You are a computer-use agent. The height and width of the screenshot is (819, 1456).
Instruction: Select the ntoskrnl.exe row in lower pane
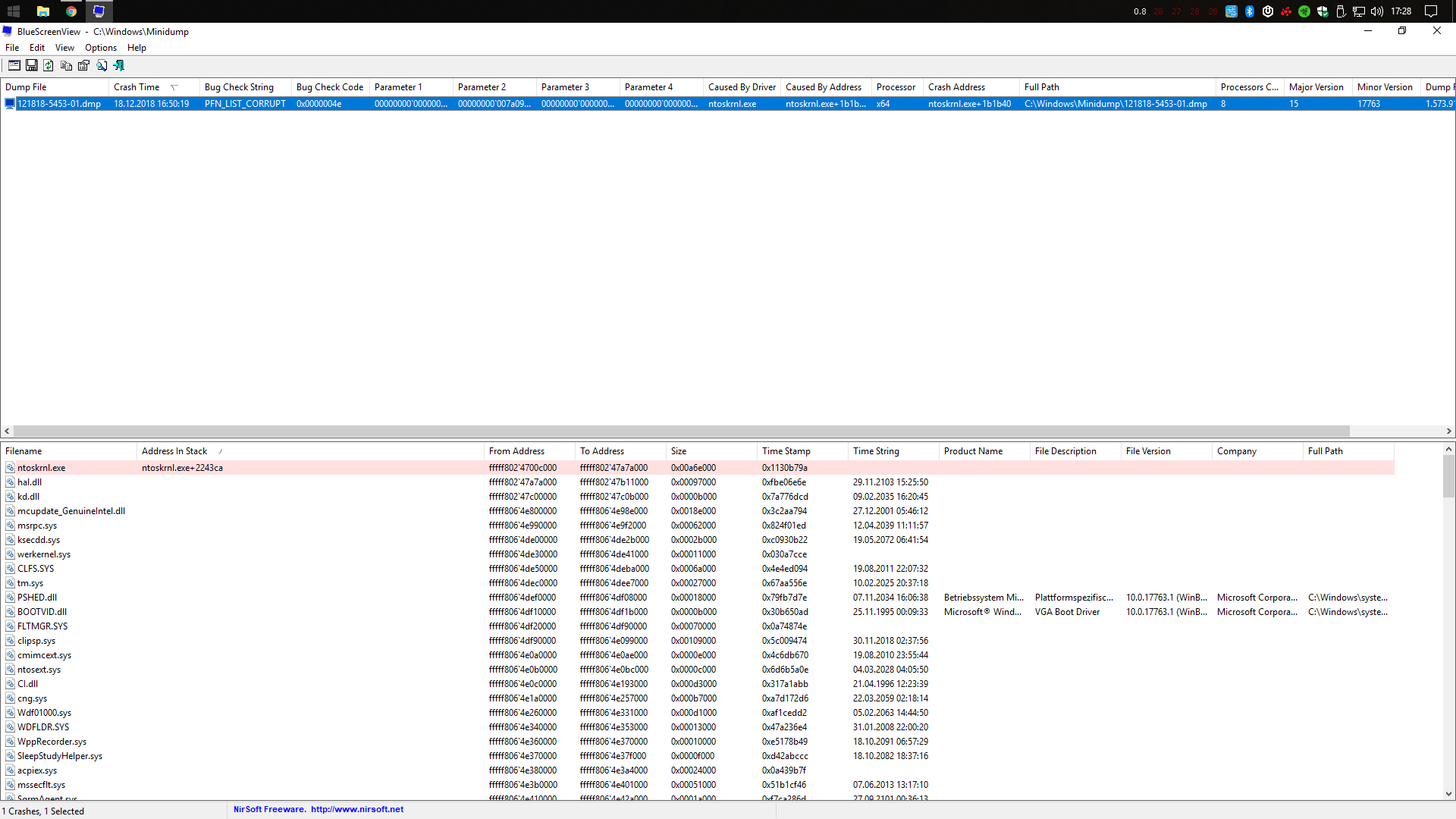(x=42, y=468)
